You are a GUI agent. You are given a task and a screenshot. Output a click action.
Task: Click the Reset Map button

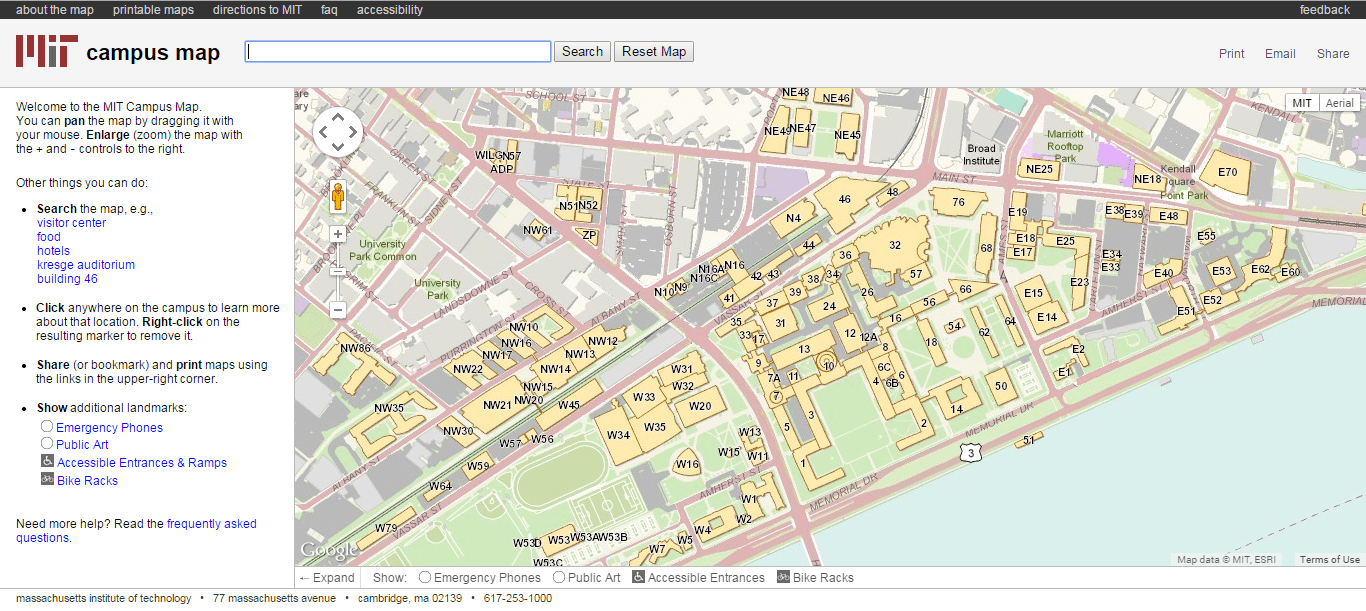pyautogui.click(x=654, y=52)
